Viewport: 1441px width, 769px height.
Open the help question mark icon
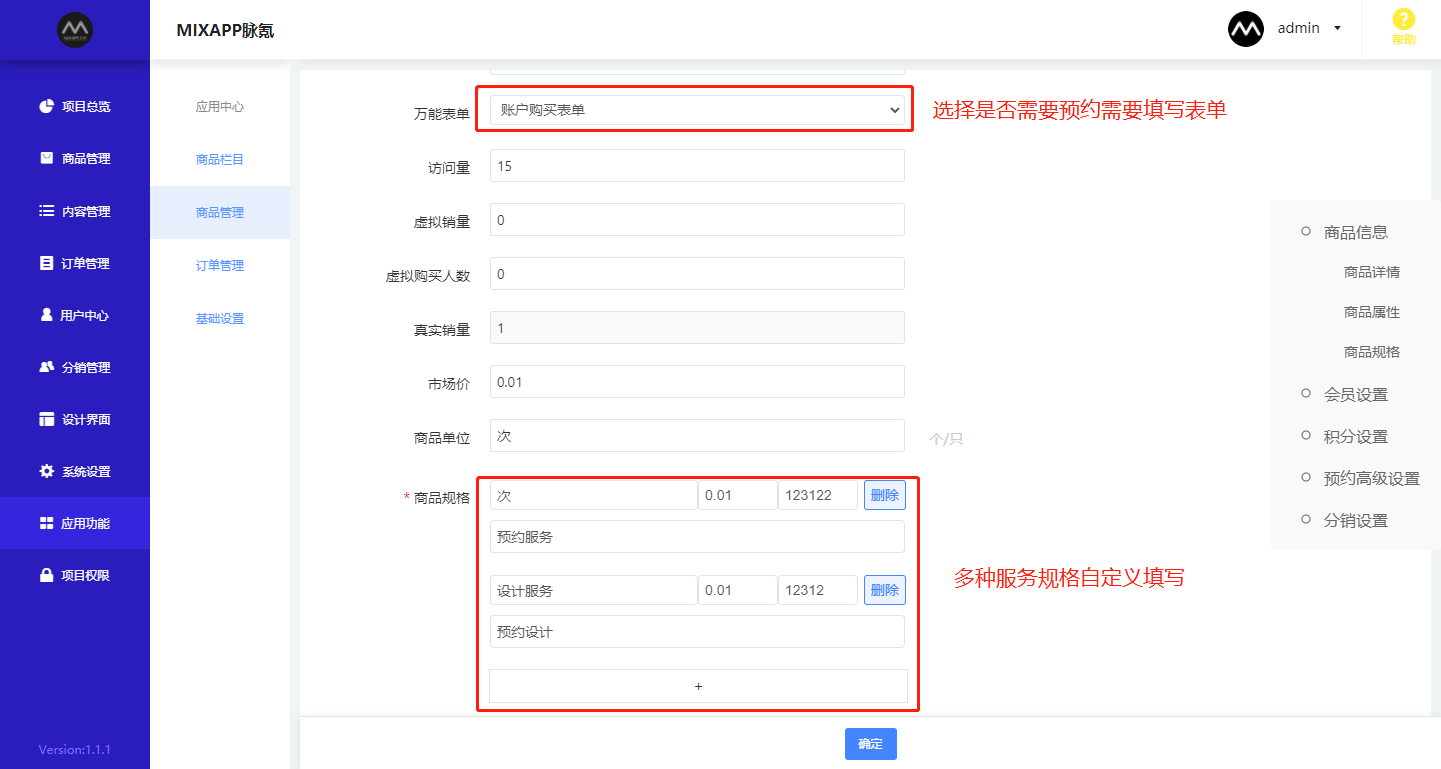pos(1404,19)
